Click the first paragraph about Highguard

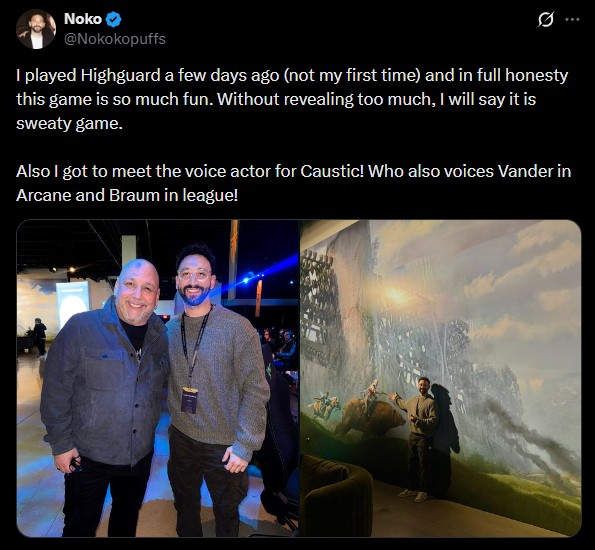(292, 99)
